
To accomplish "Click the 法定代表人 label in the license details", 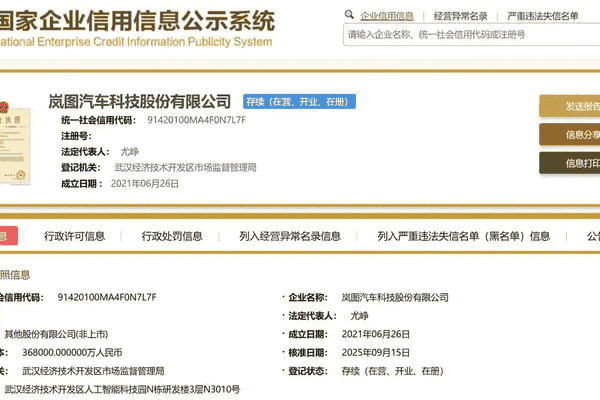I will [312, 316].
